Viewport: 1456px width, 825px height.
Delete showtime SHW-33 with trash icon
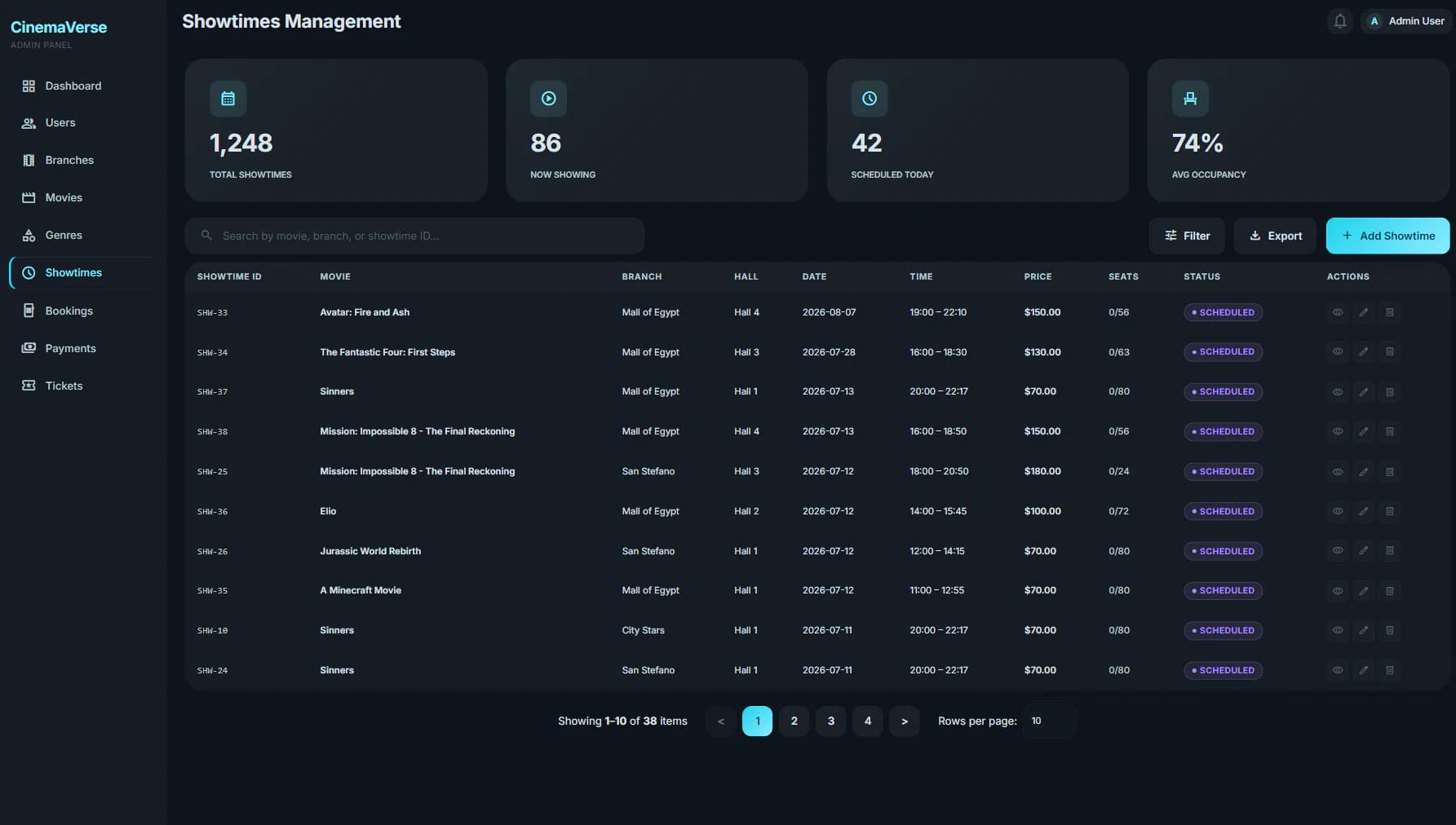(x=1390, y=312)
